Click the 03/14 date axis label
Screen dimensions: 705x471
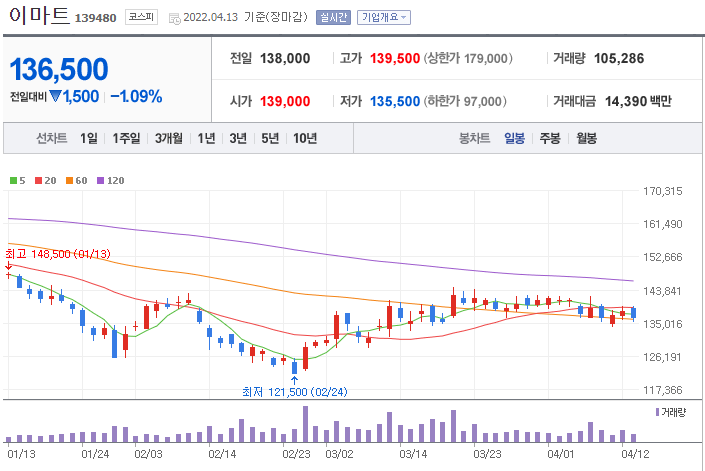coord(413,454)
